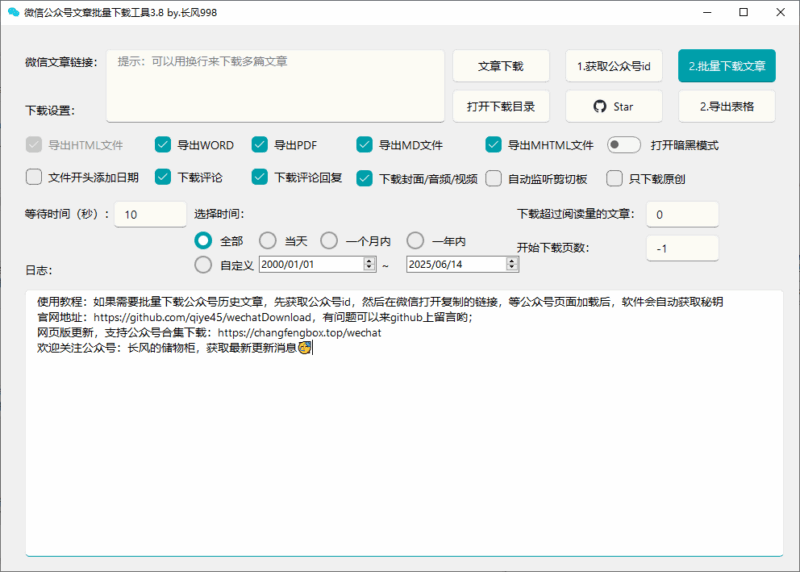Click the changfengbox.top/wechat URL in log
This screenshot has height=572, width=800.
[x=299, y=333]
